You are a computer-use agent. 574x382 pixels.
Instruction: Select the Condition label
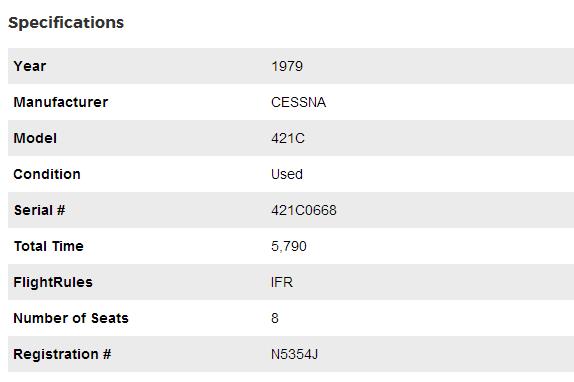47,174
